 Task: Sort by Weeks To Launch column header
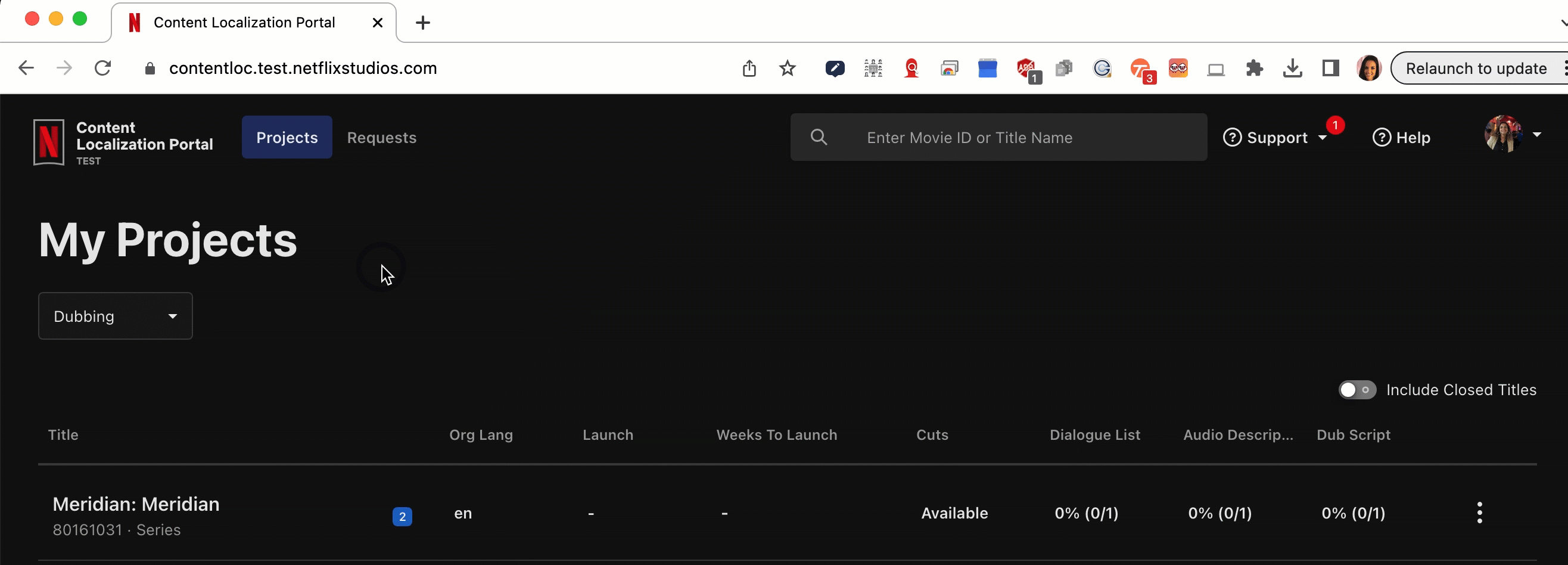pos(776,434)
